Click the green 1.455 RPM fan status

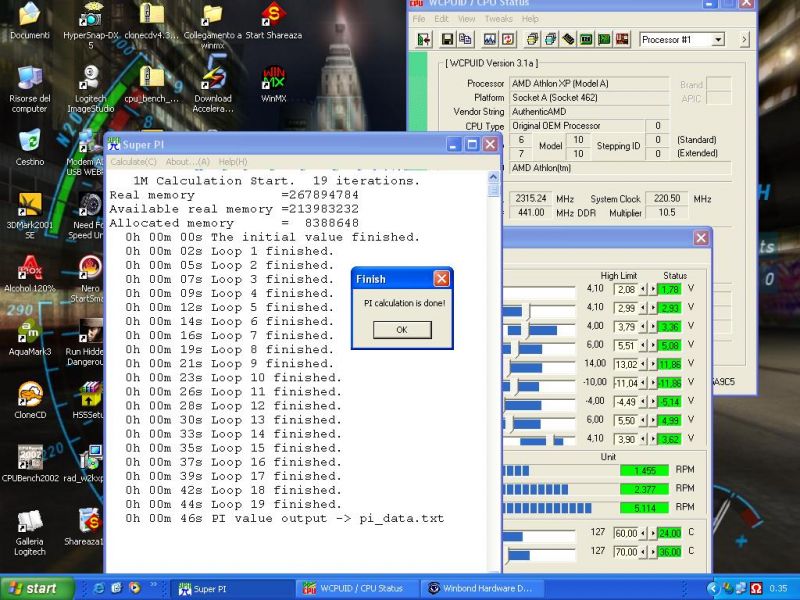coord(644,470)
